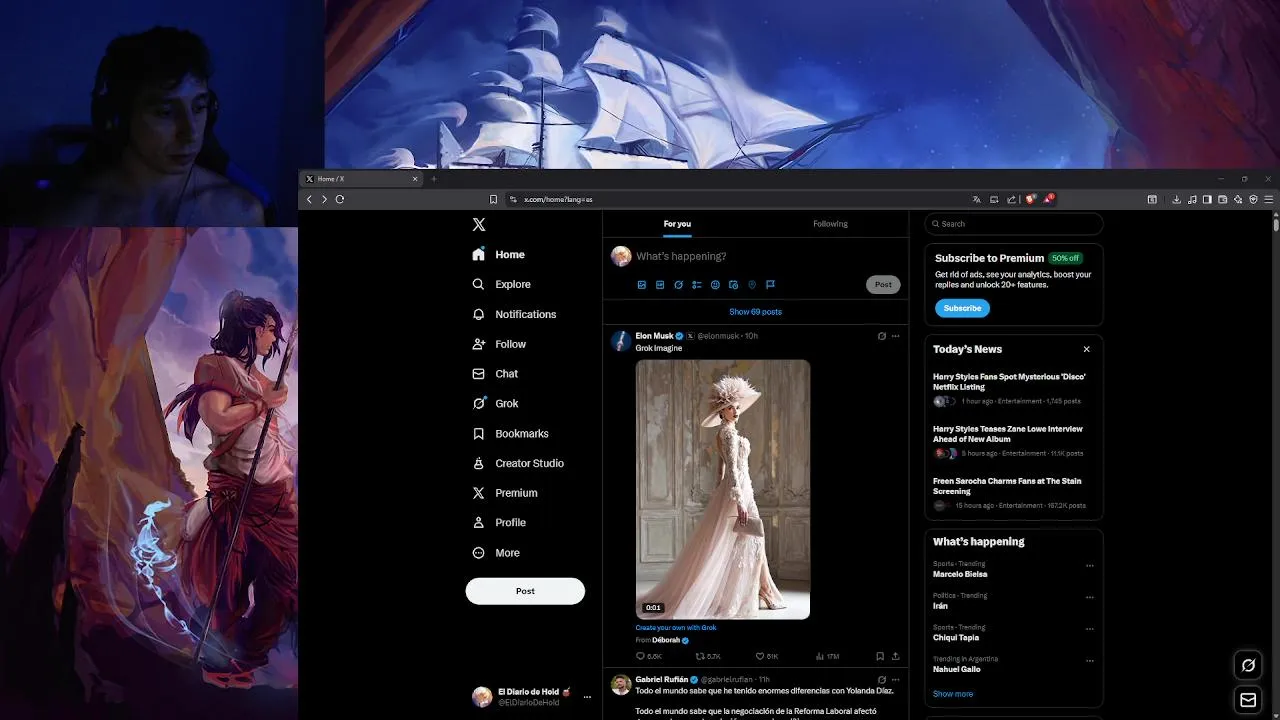1280x720 pixels.
Task: Open more options on Gabriel Rufián post
Action: 895,680
